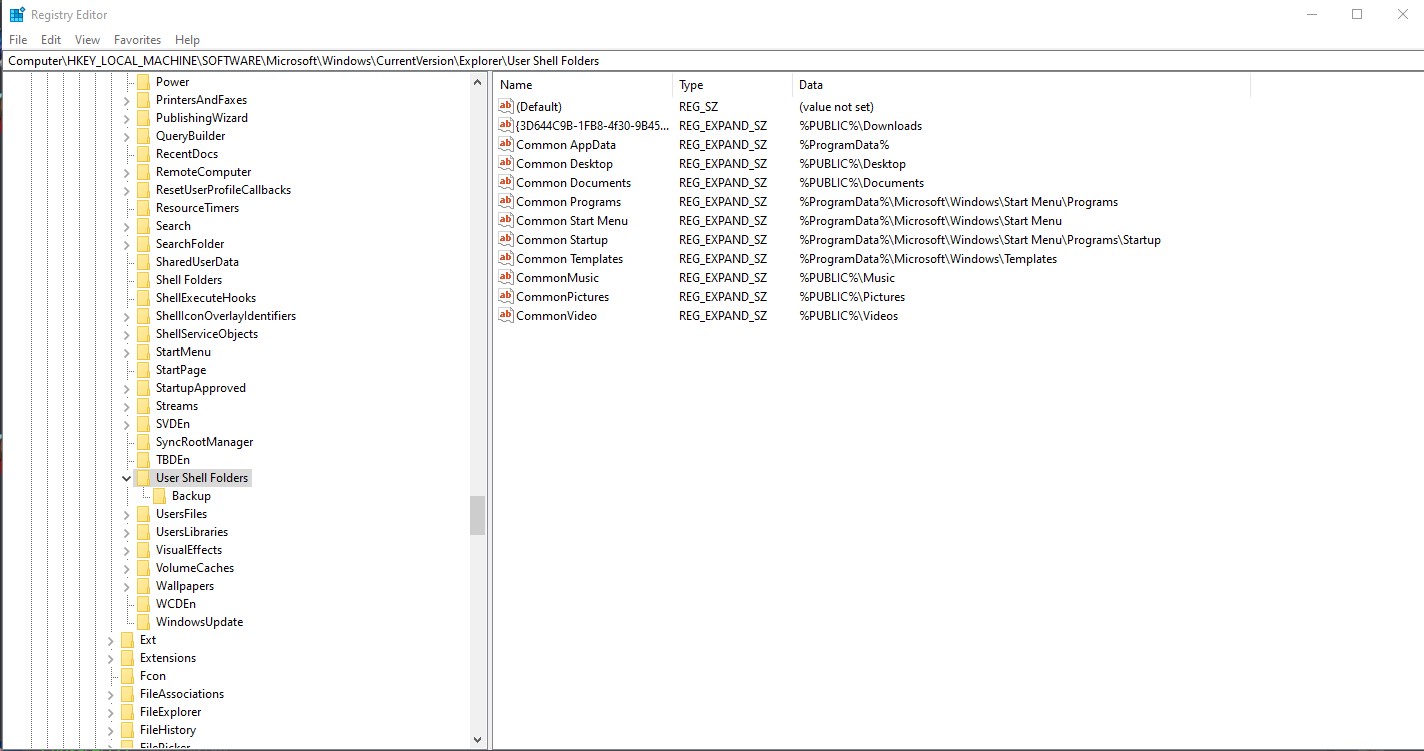Open the Help menu
Viewport: 1424px width, 751px height.
coord(187,40)
